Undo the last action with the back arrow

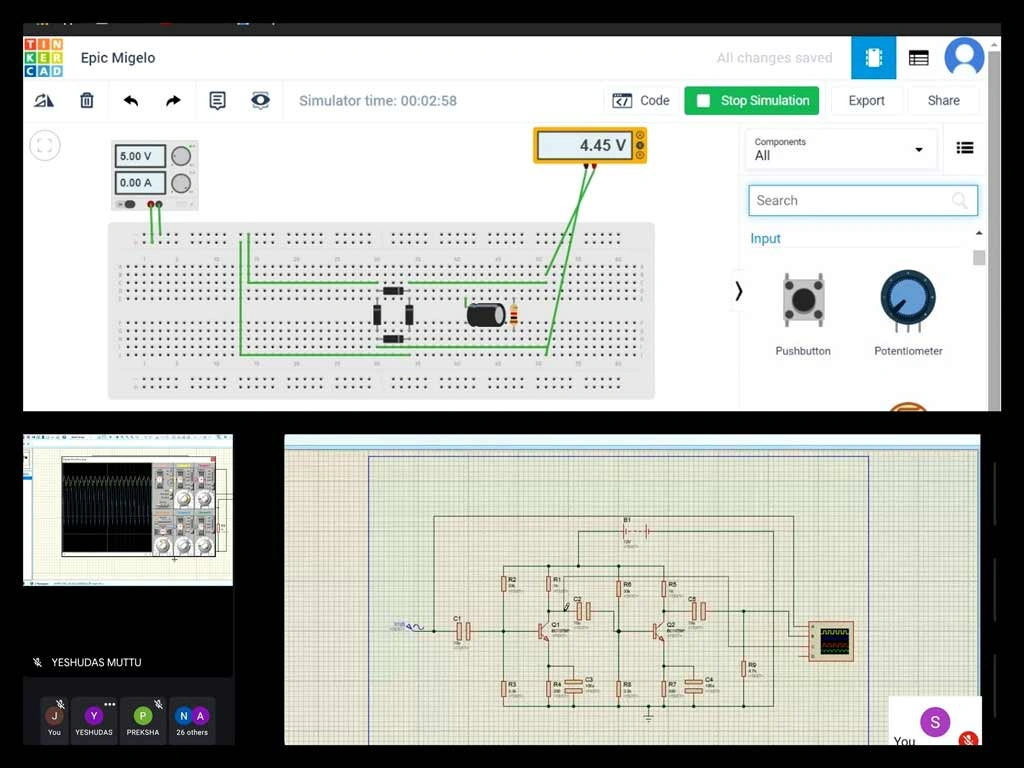131,101
